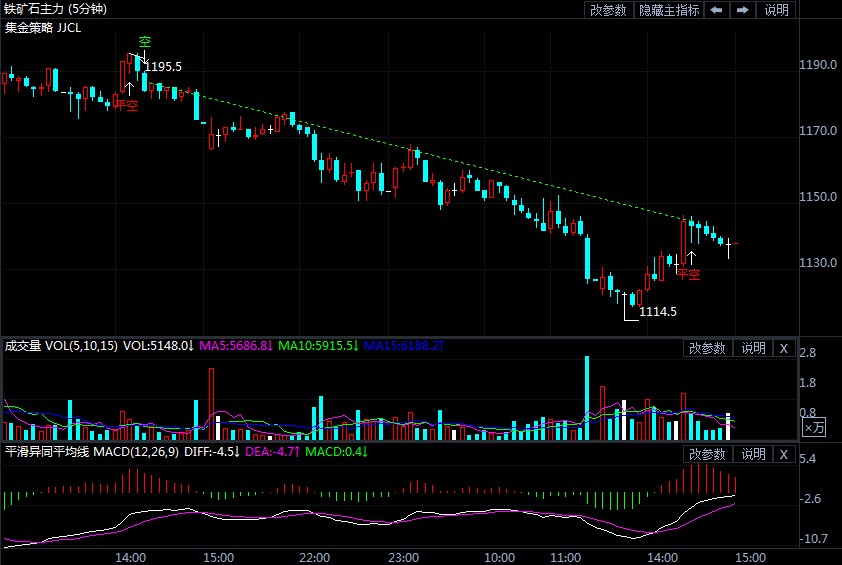Close the MACD indicator panel
This screenshot has height=565, width=842.
coord(783,455)
